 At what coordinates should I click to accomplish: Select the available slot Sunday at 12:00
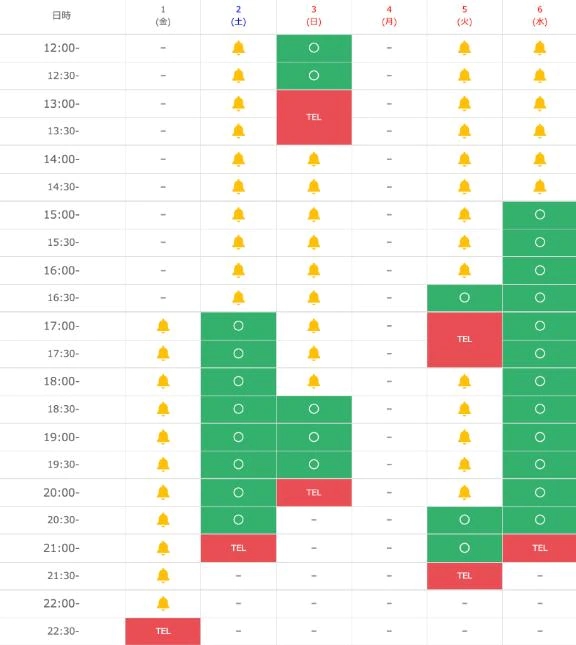tap(314, 48)
